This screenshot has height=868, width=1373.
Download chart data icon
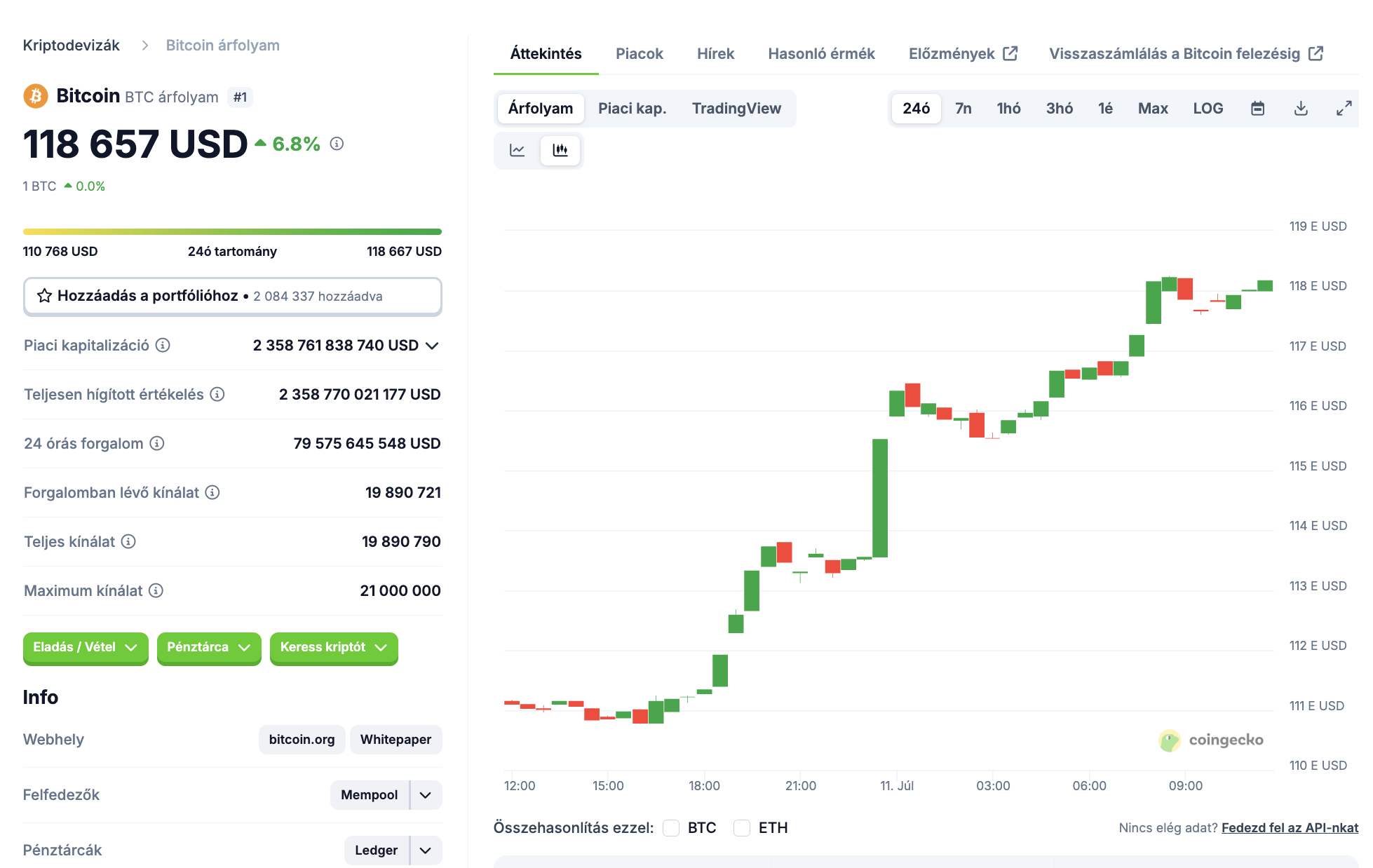[x=1301, y=109]
